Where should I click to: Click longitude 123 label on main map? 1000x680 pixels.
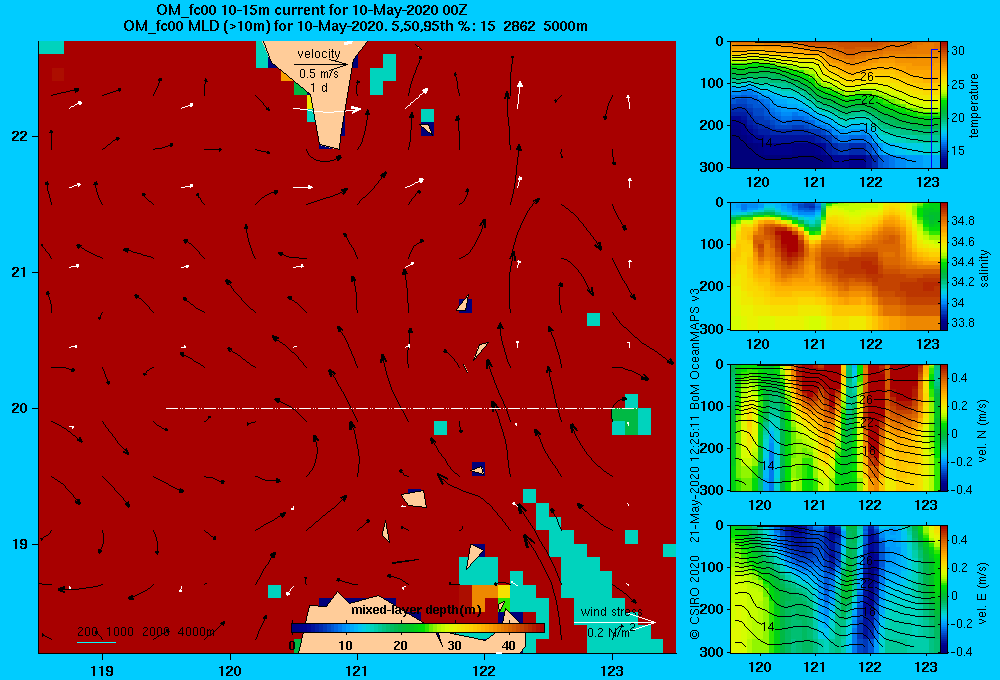(612, 670)
